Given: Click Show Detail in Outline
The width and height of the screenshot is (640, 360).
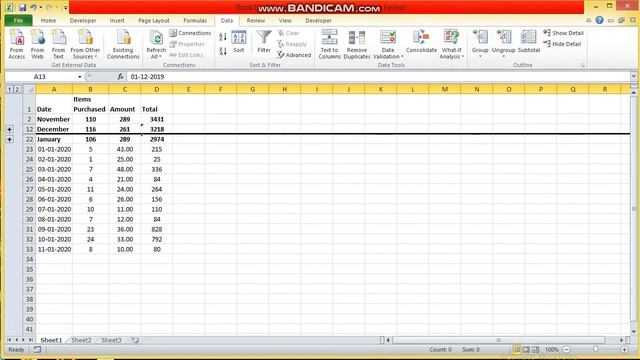Looking at the screenshot, I should click(564, 33).
